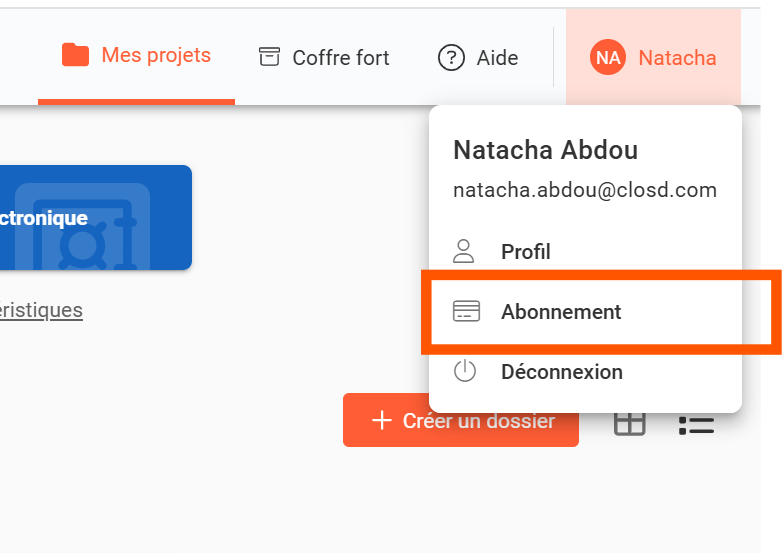Click the person icon next to Profil

[x=465, y=251]
